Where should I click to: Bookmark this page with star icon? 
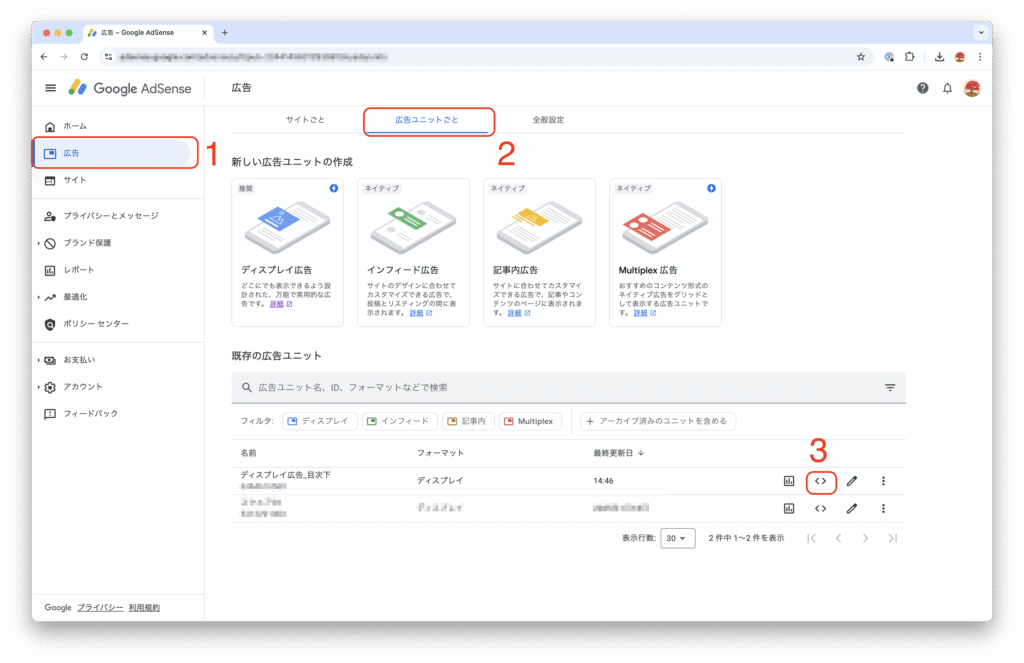pos(861,57)
